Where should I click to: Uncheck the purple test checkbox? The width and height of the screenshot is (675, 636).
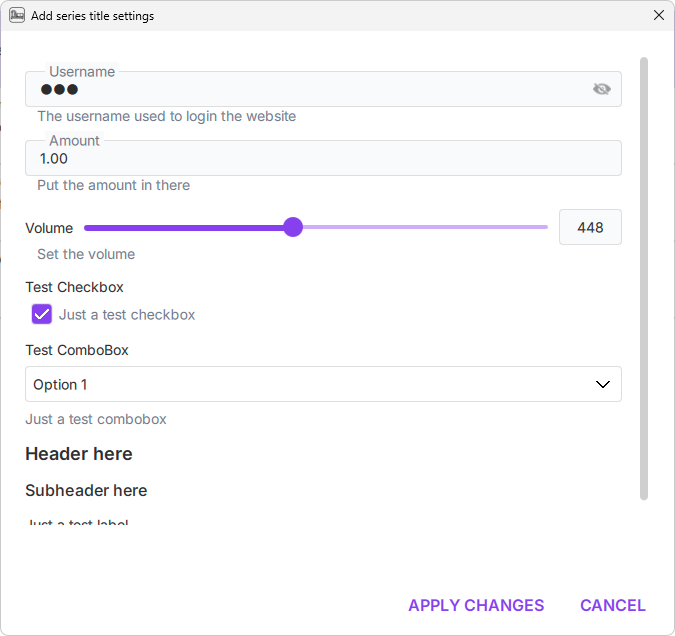[x=42, y=314]
